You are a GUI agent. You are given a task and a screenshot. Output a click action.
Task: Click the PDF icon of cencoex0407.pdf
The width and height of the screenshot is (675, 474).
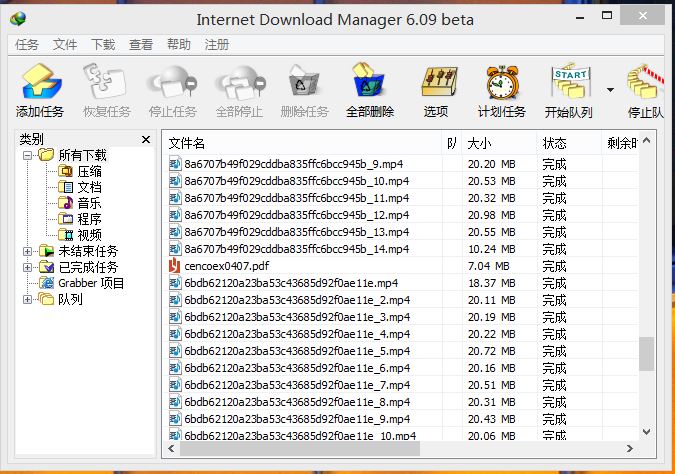coord(175,266)
